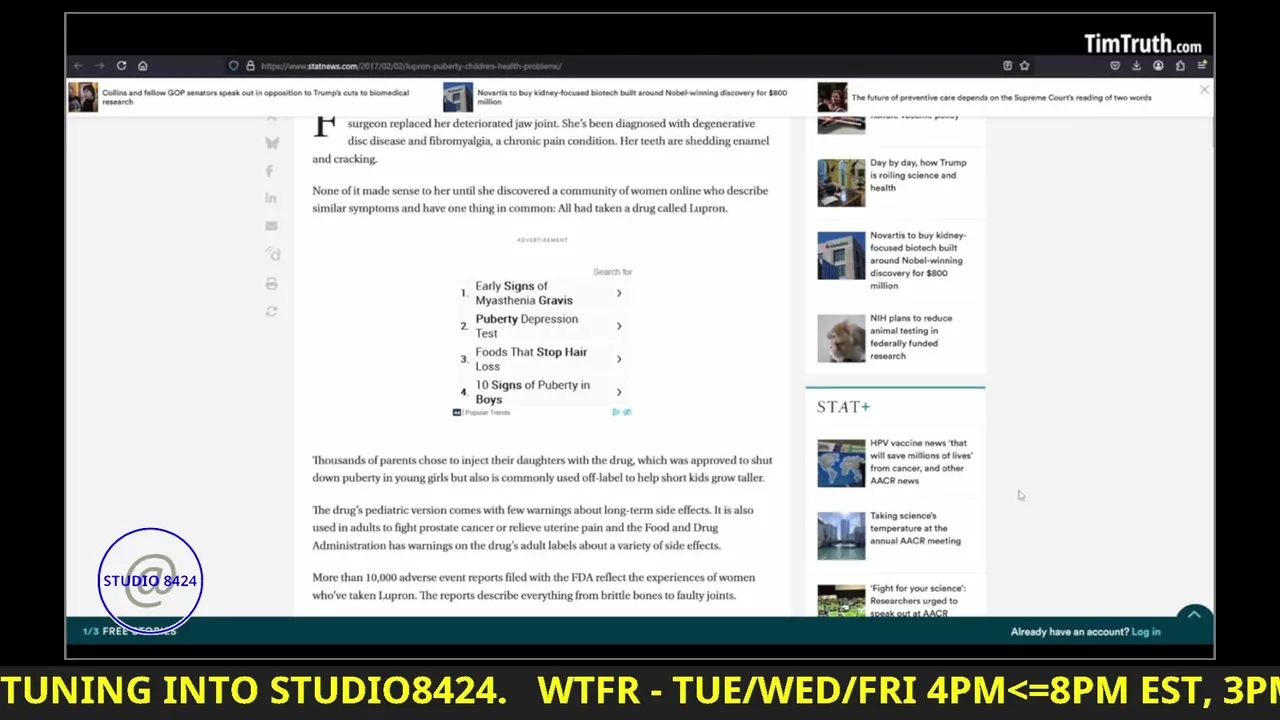Image resolution: width=1280 pixels, height=720 pixels.
Task: Open the extensions puzzle icon
Action: point(1180,66)
